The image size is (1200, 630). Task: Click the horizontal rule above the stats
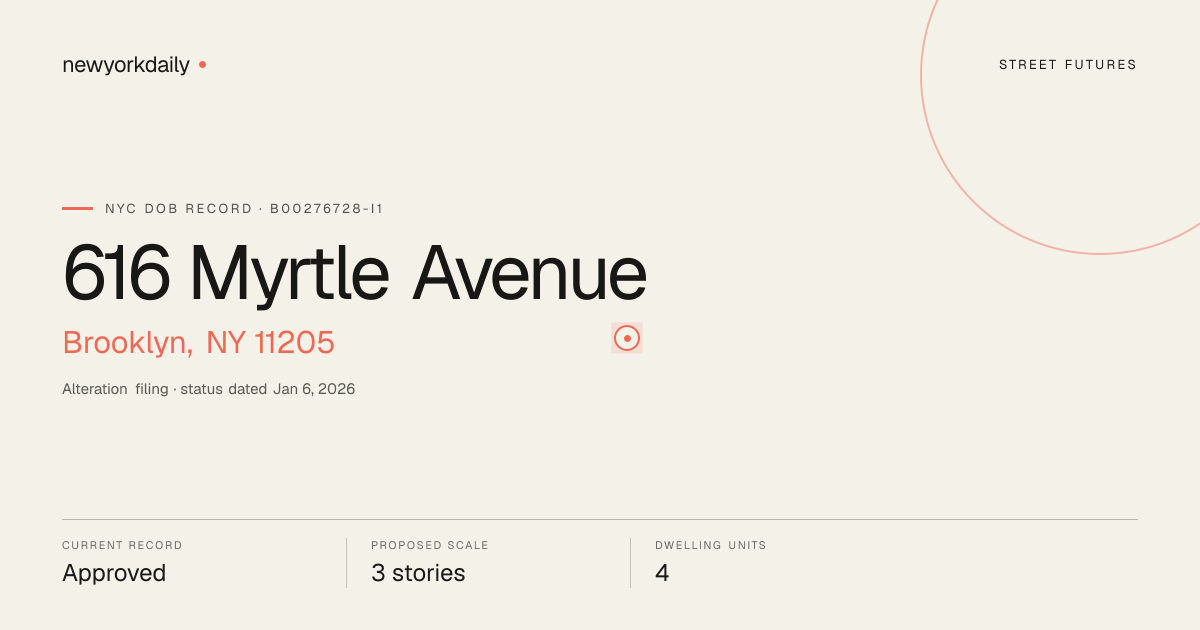coord(600,519)
